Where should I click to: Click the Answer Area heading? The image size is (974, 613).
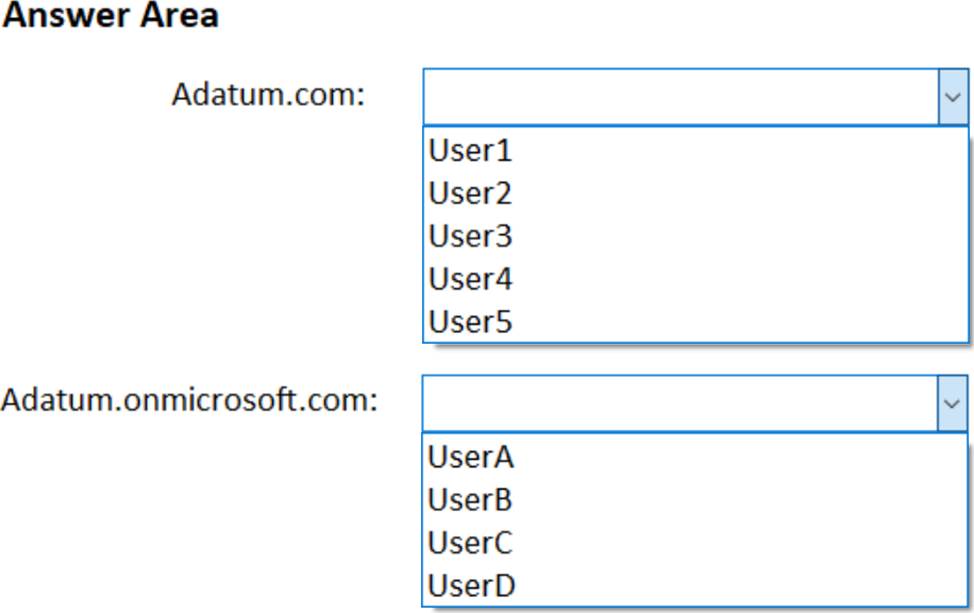tap(111, 15)
